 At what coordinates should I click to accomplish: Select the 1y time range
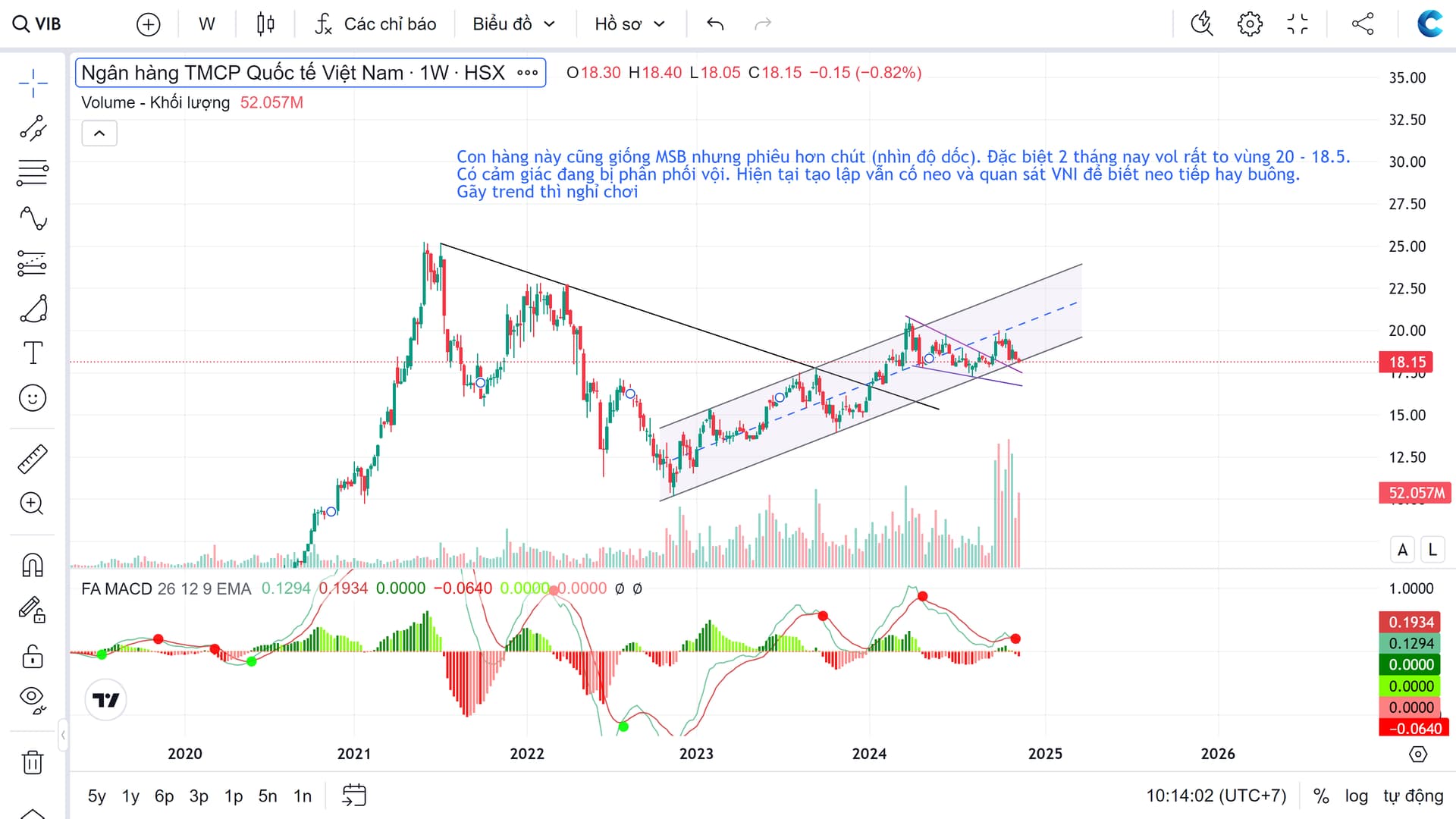(130, 795)
